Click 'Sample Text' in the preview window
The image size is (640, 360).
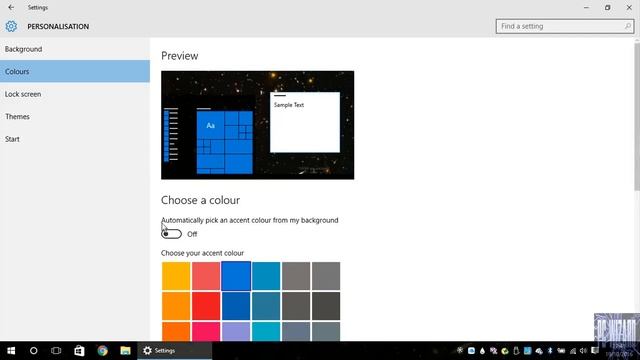click(x=289, y=105)
